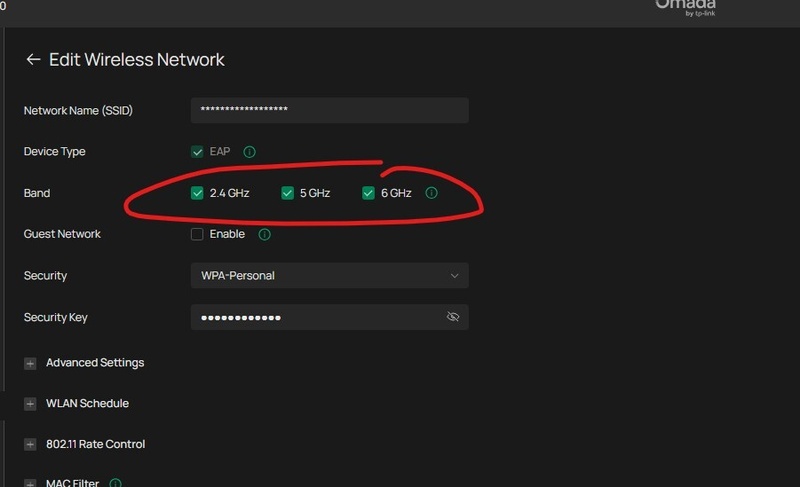The height and width of the screenshot is (487, 800).
Task: Click the info icon beside 6 GHz band
Action: coord(432,193)
